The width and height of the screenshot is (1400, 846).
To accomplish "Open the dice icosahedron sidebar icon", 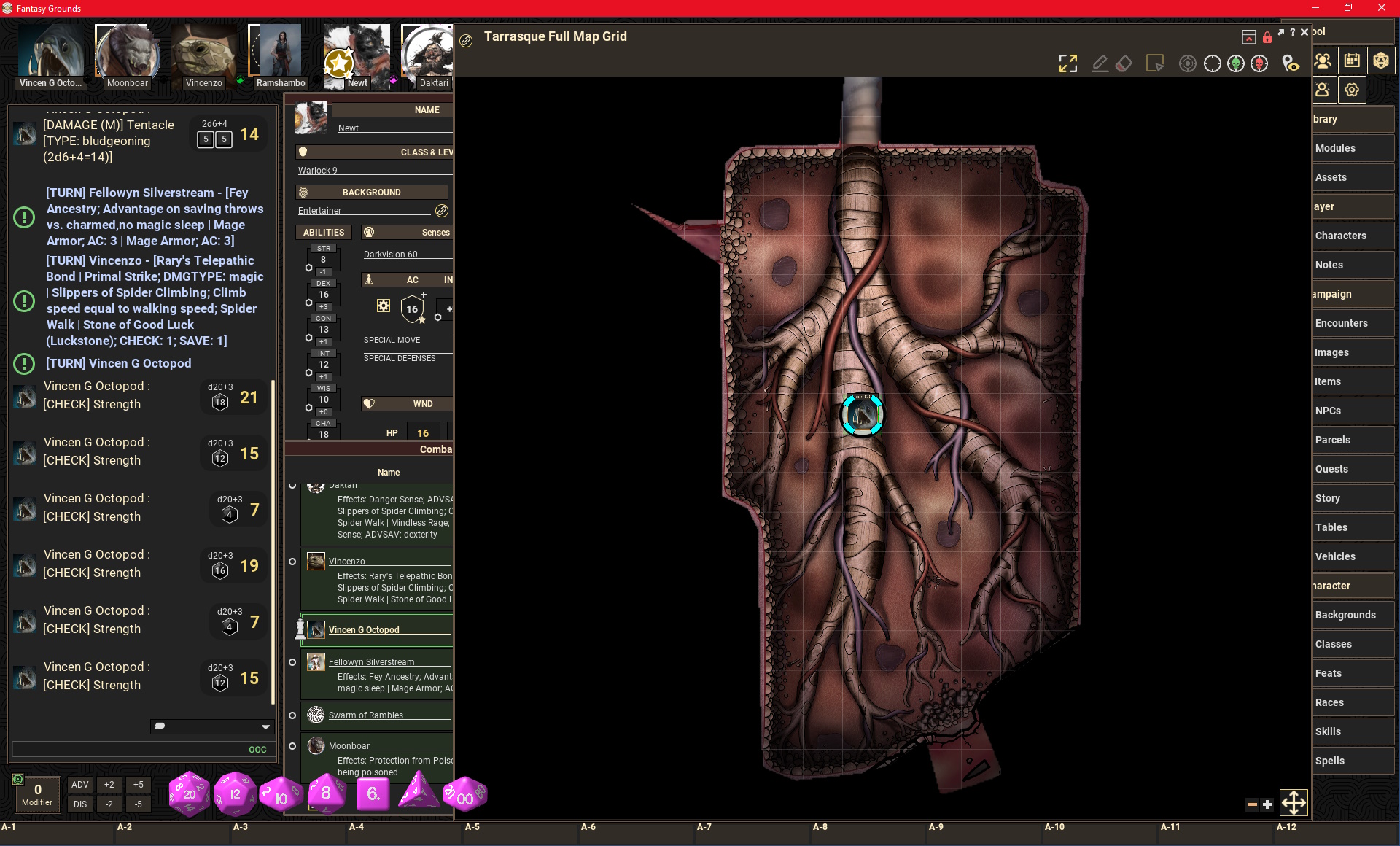I will click(1381, 61).
